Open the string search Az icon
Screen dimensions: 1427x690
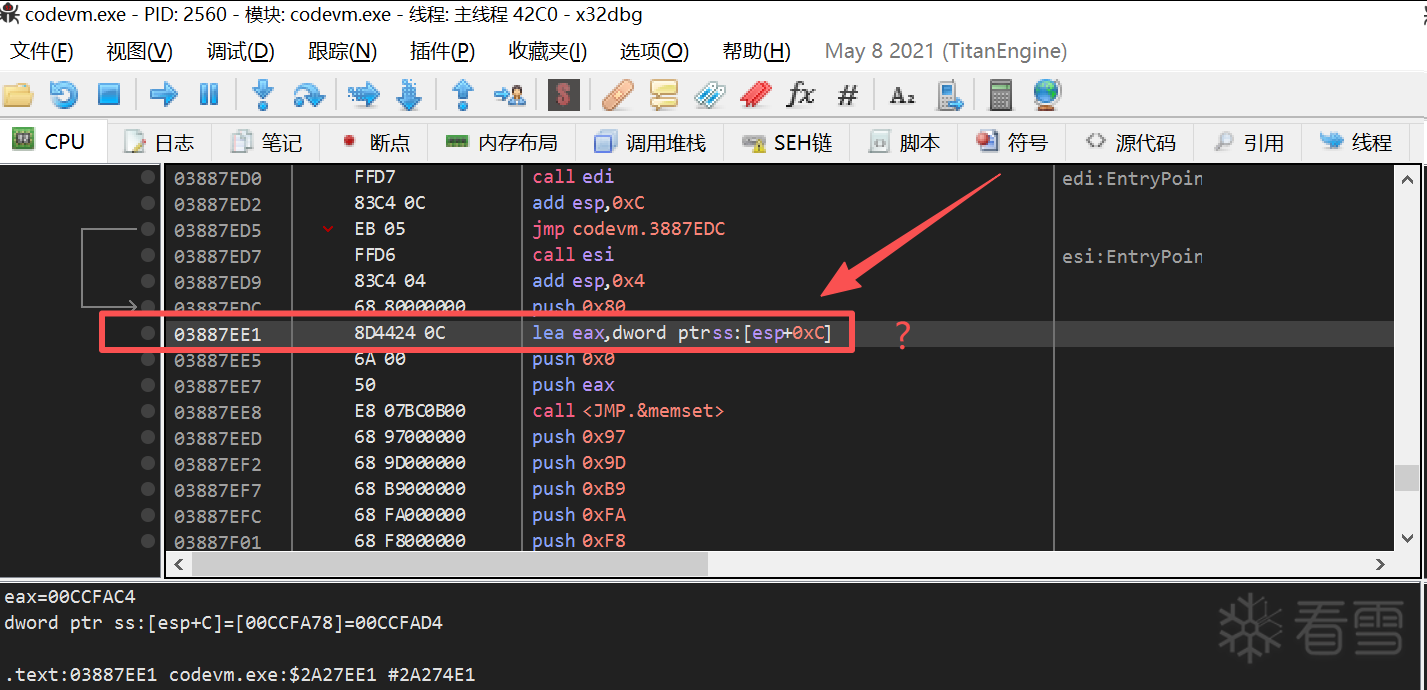902,95
